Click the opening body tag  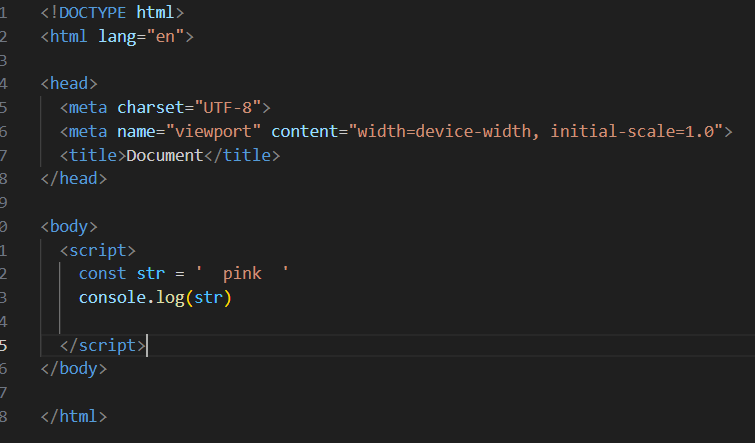tap(69, 226)
